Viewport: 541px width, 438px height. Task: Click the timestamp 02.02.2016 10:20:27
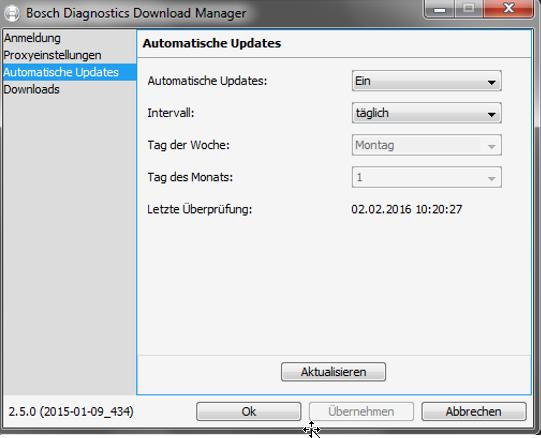407,209
